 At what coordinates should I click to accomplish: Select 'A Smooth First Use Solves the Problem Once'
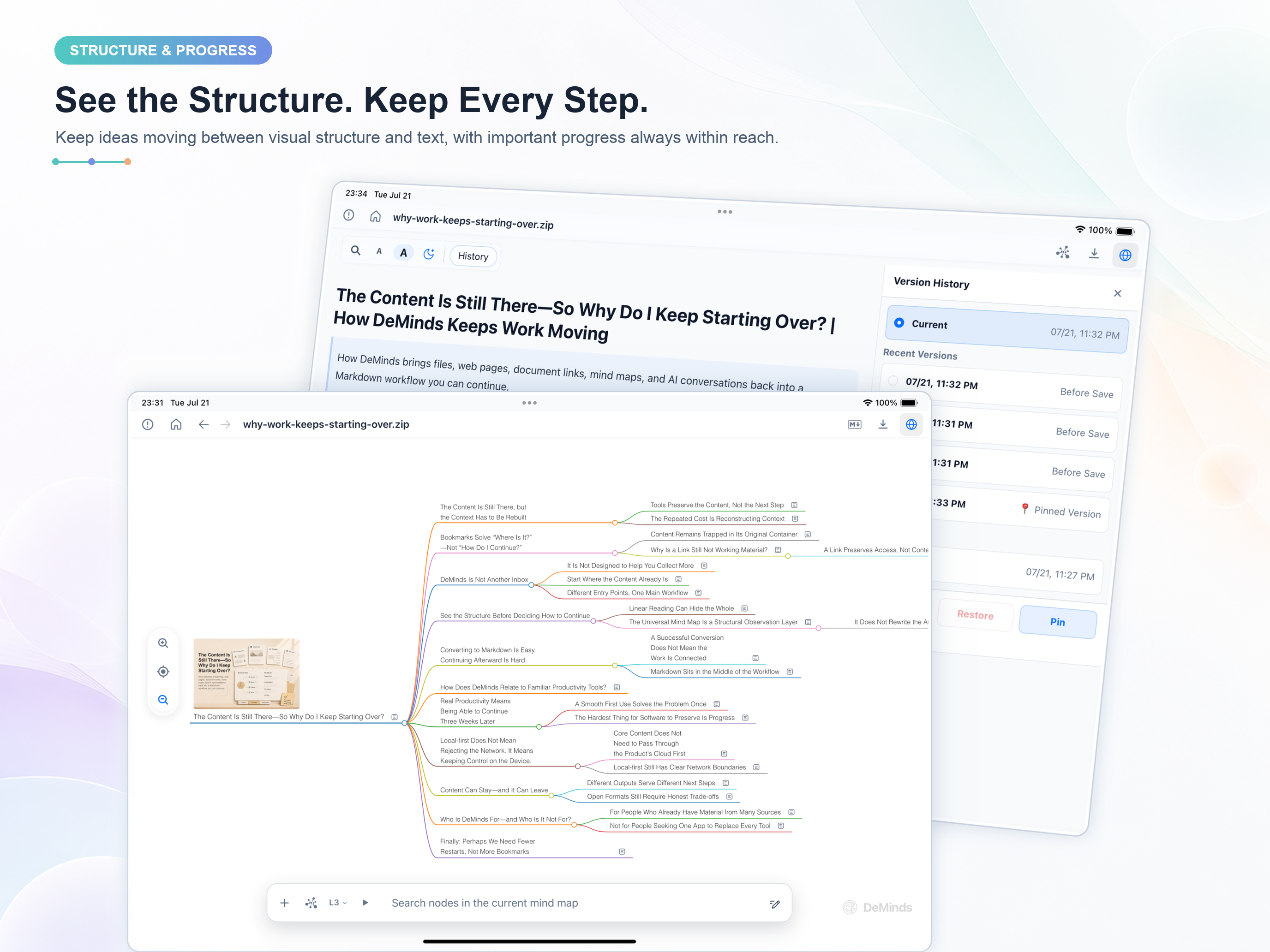pos(640,704)
